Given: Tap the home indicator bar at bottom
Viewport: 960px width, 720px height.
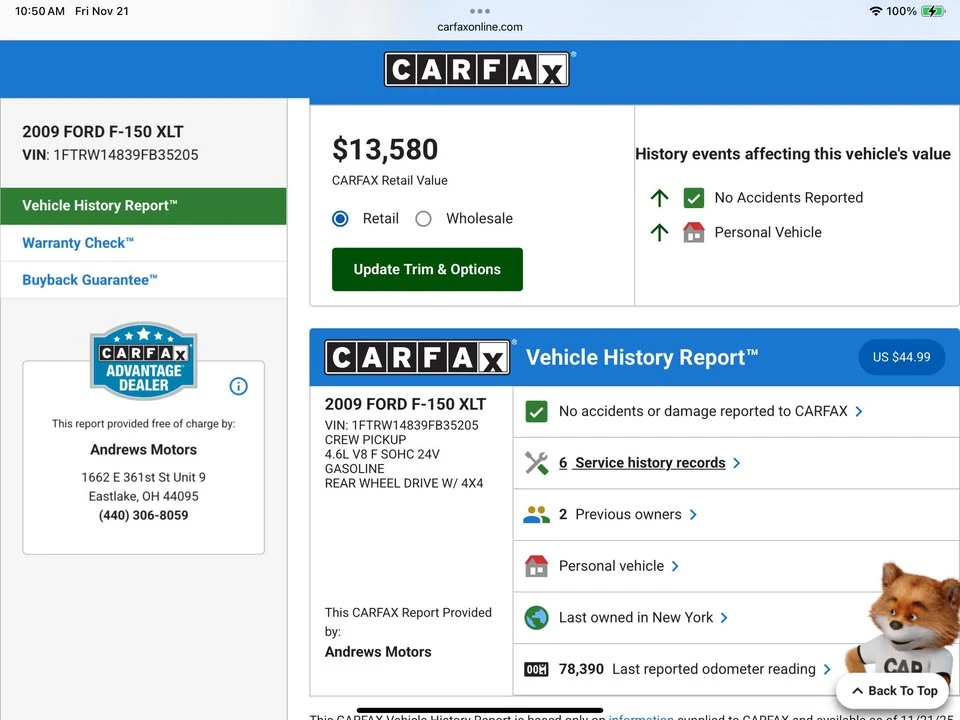Looking at the screenshot, I should [x=479, y=711].
